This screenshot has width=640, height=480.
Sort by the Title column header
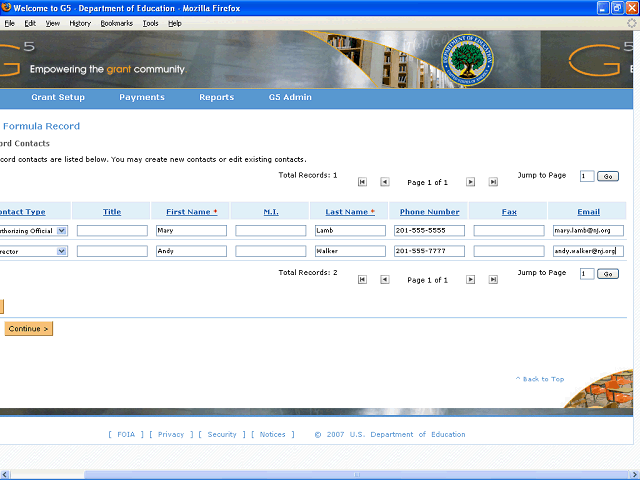pos(112,212)
